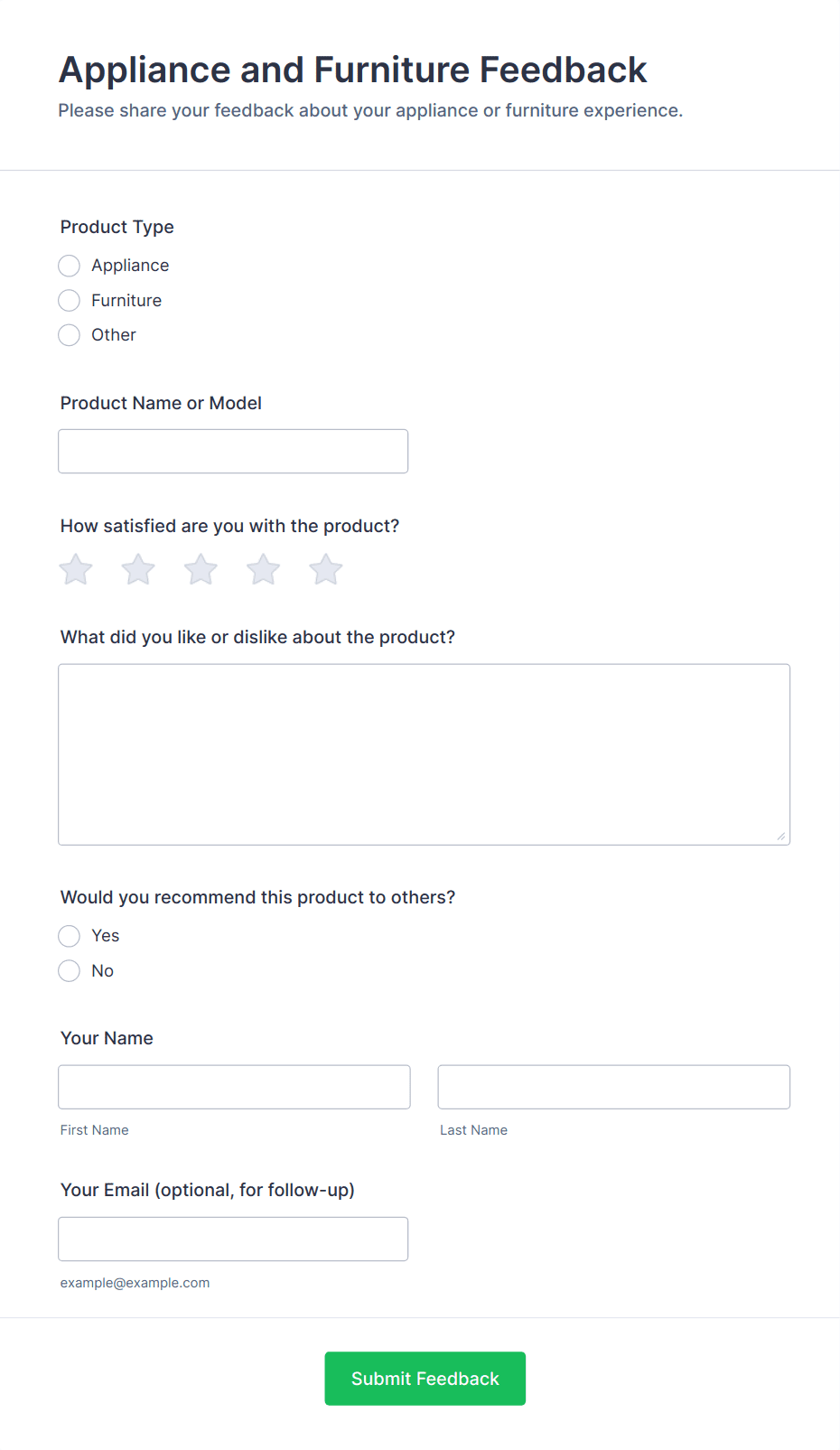Click the second satisfaction star

click(138, 570)
